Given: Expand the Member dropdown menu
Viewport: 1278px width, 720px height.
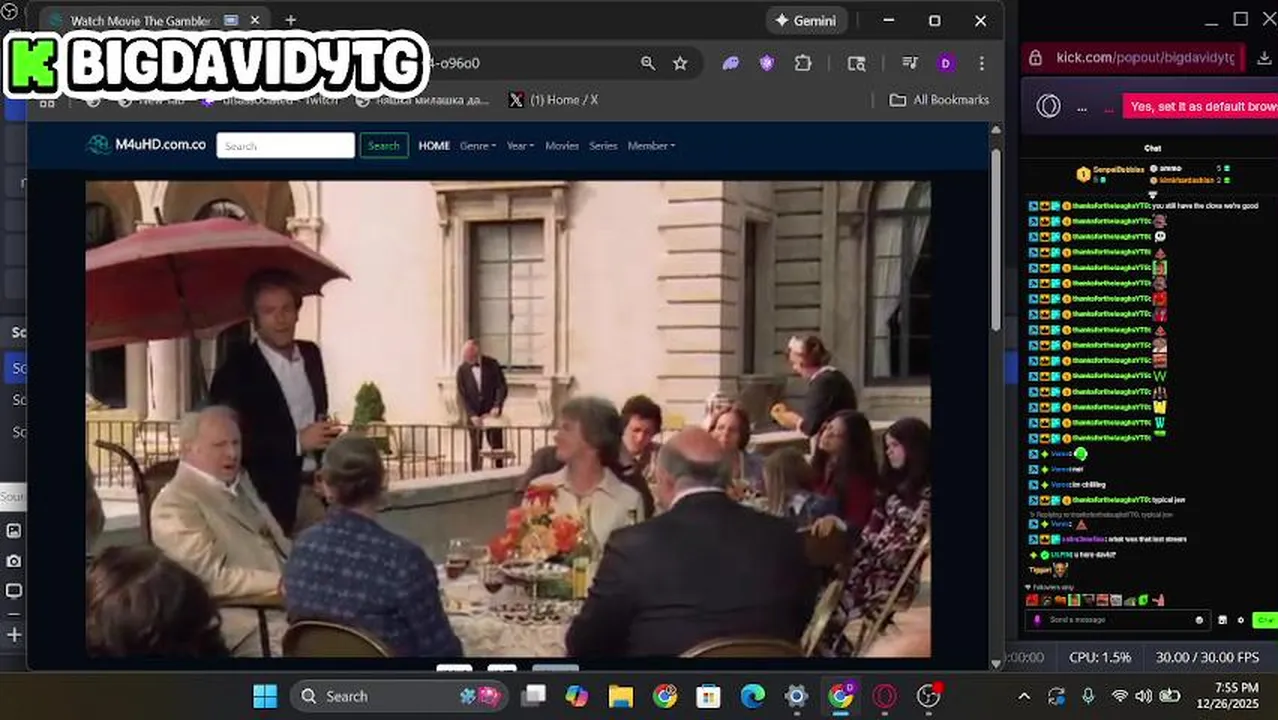Looking at the screenshot, I should click(651, 145).
